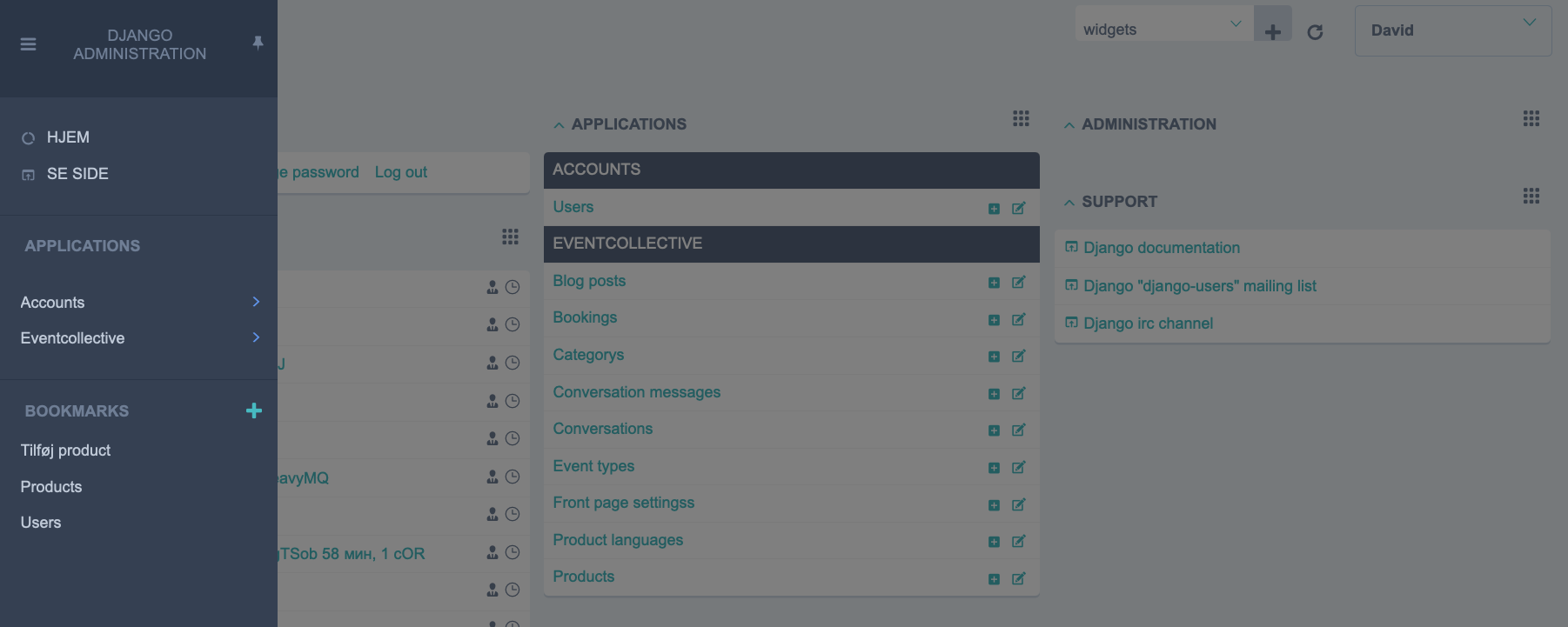Click the edit icon for Products row
Viewport: 1568px width, 627px height.
(x=1018, y=579)
